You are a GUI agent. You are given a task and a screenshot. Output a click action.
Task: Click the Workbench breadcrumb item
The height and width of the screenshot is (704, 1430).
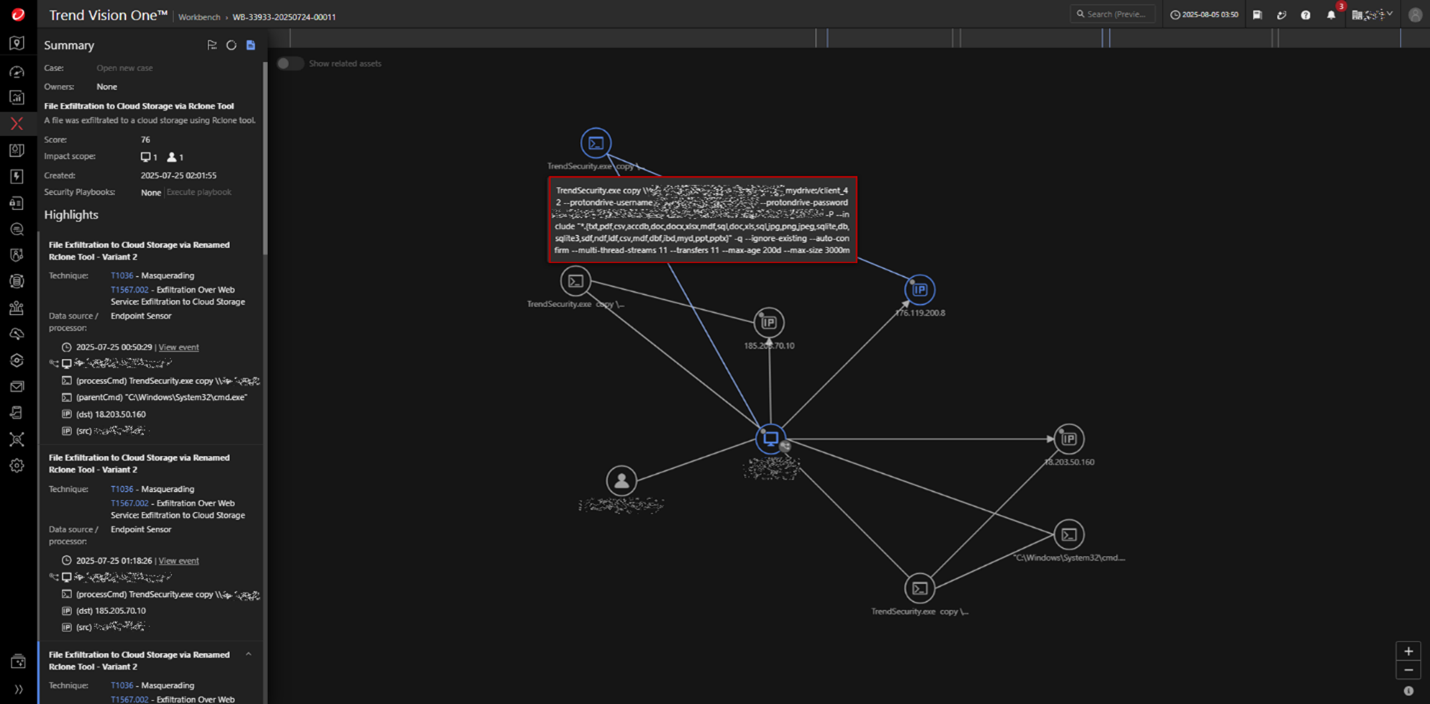pyautogui.click(x=201, y=17)
